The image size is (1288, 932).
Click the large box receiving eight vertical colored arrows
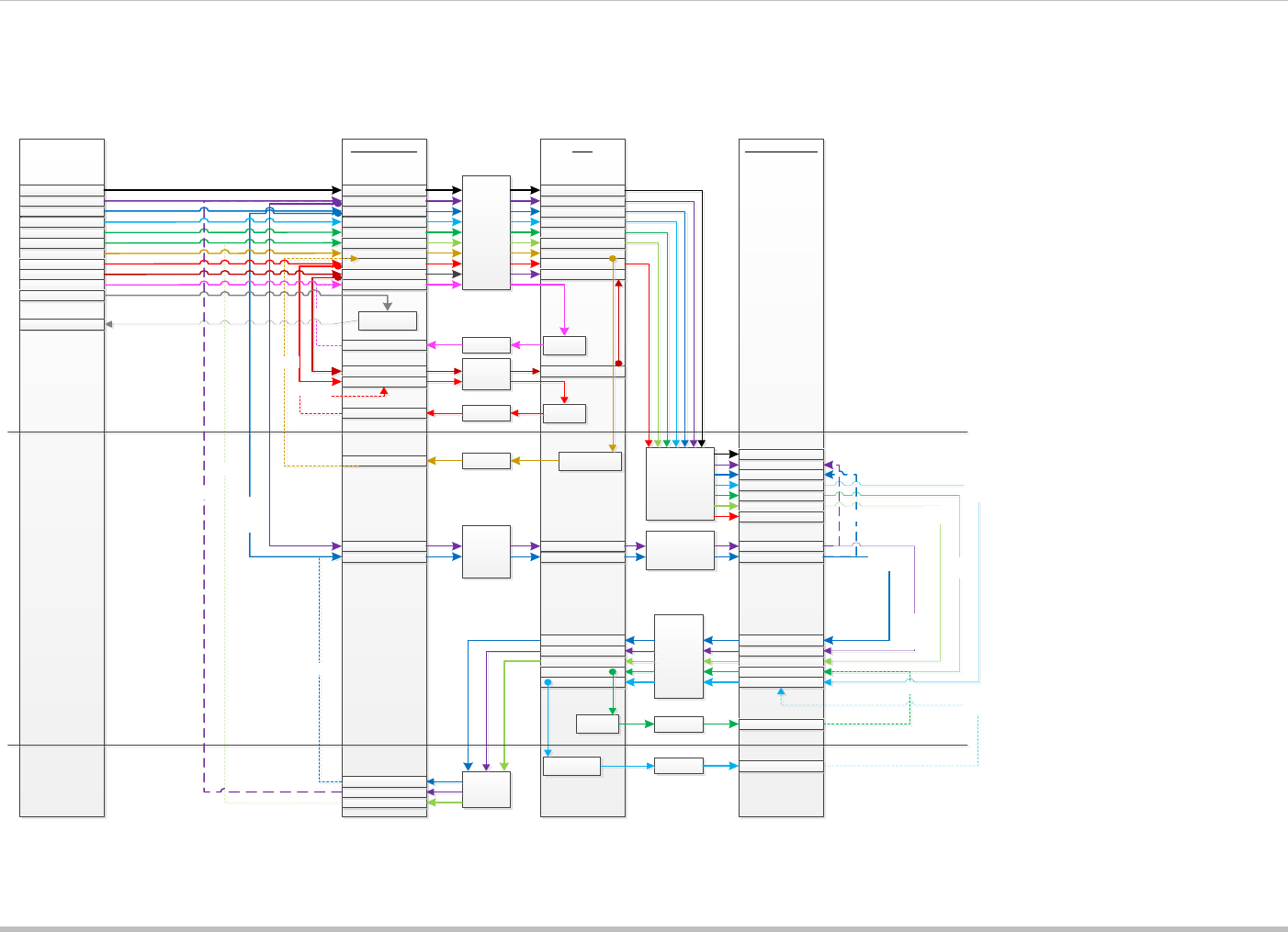coord(680,484)
